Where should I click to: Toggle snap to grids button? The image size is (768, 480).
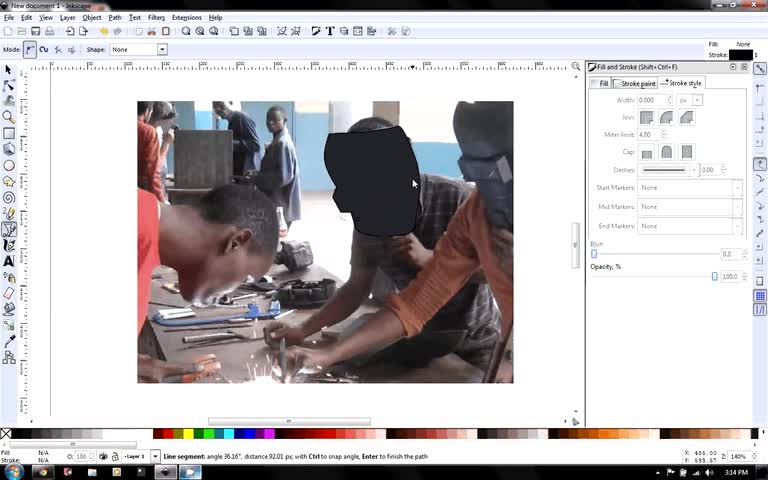pos(760,295)
